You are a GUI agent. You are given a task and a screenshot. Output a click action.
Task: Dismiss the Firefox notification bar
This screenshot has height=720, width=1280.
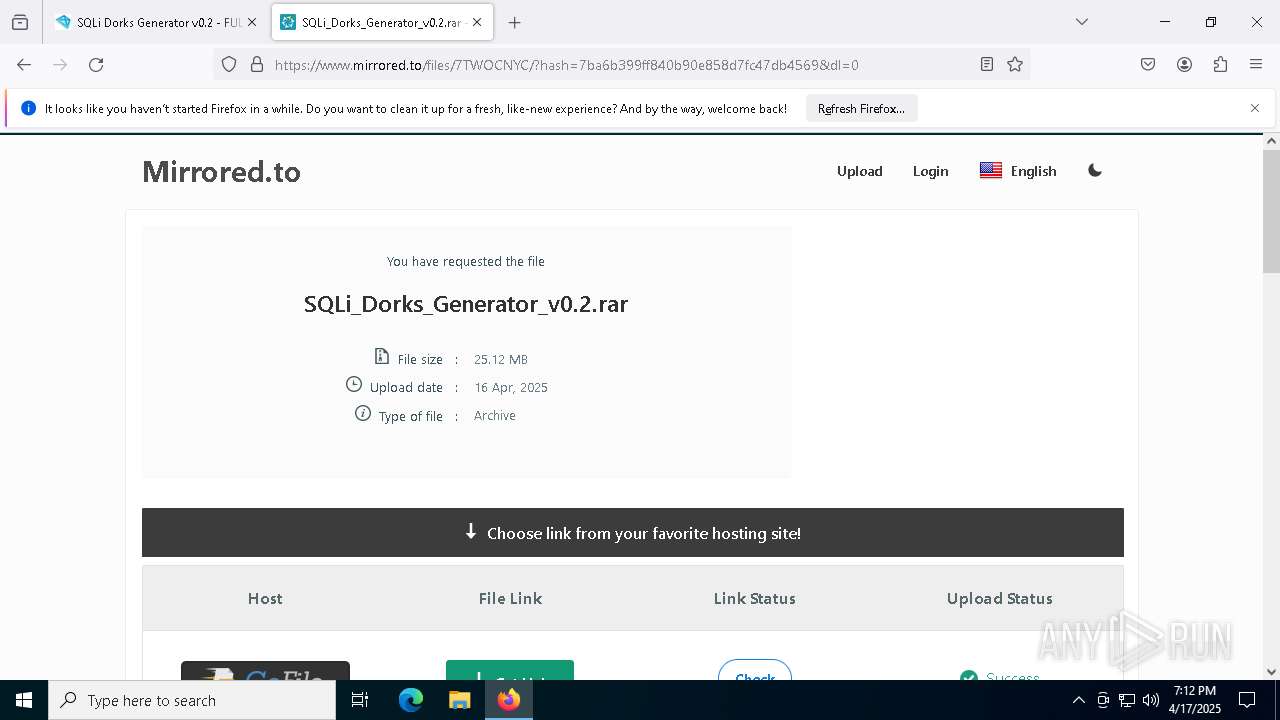1255,108
